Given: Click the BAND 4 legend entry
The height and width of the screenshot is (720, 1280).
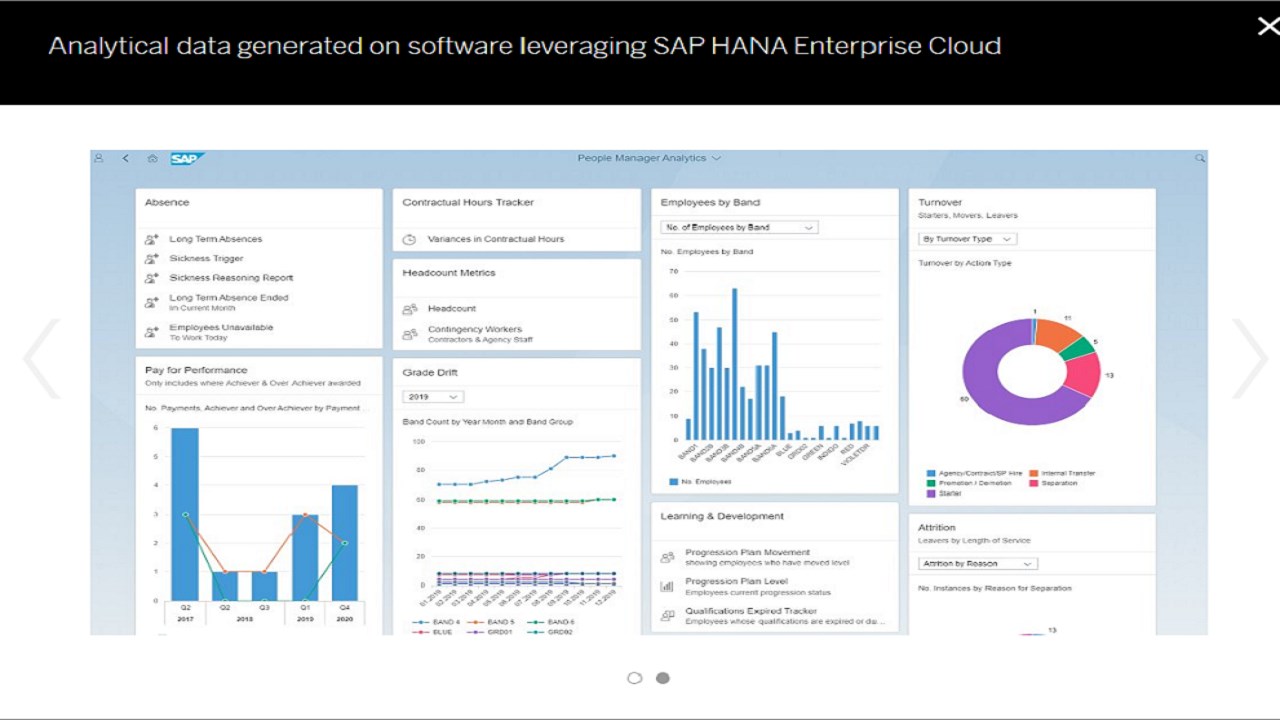Looking at the screenshot, I should pyautogui.click(x=435, y=622).
